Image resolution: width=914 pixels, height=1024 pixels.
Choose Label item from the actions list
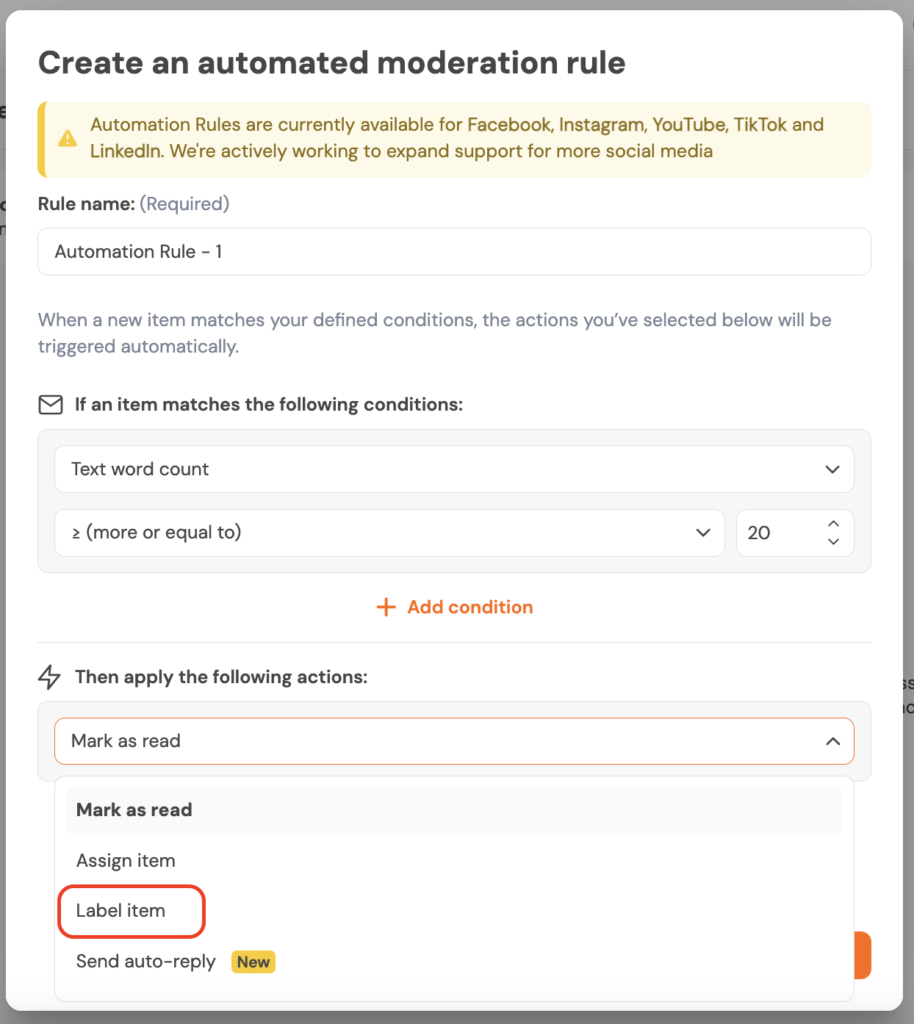pos(121,911)
